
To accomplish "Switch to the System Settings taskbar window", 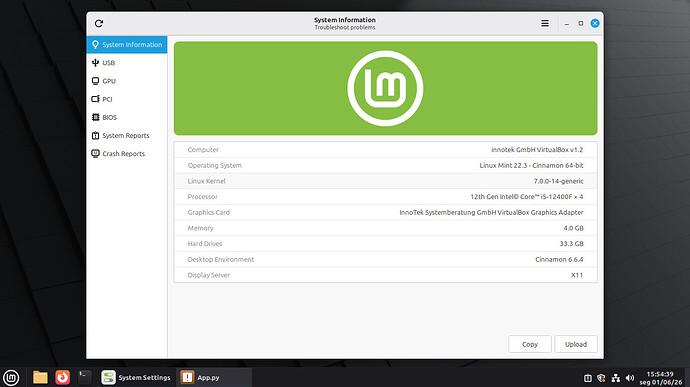I will pos(136,377).
